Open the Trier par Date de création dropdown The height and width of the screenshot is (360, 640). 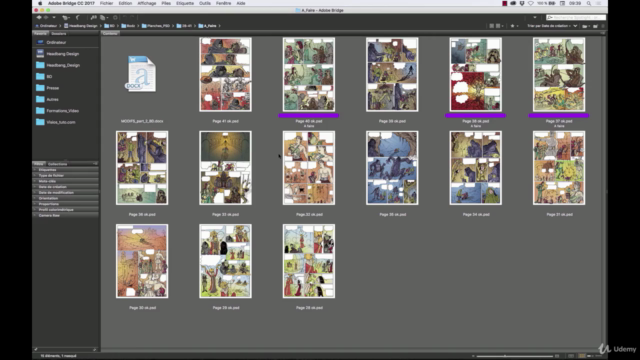pyautogui.click(x=549, y=26)
